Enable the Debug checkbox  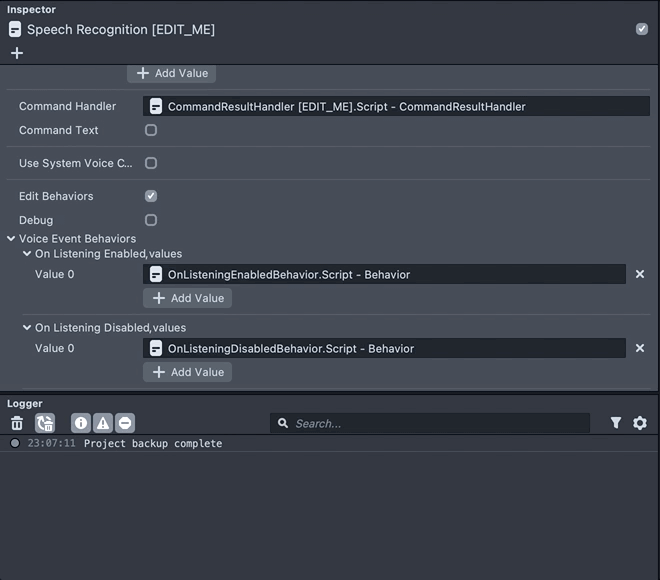151,220
